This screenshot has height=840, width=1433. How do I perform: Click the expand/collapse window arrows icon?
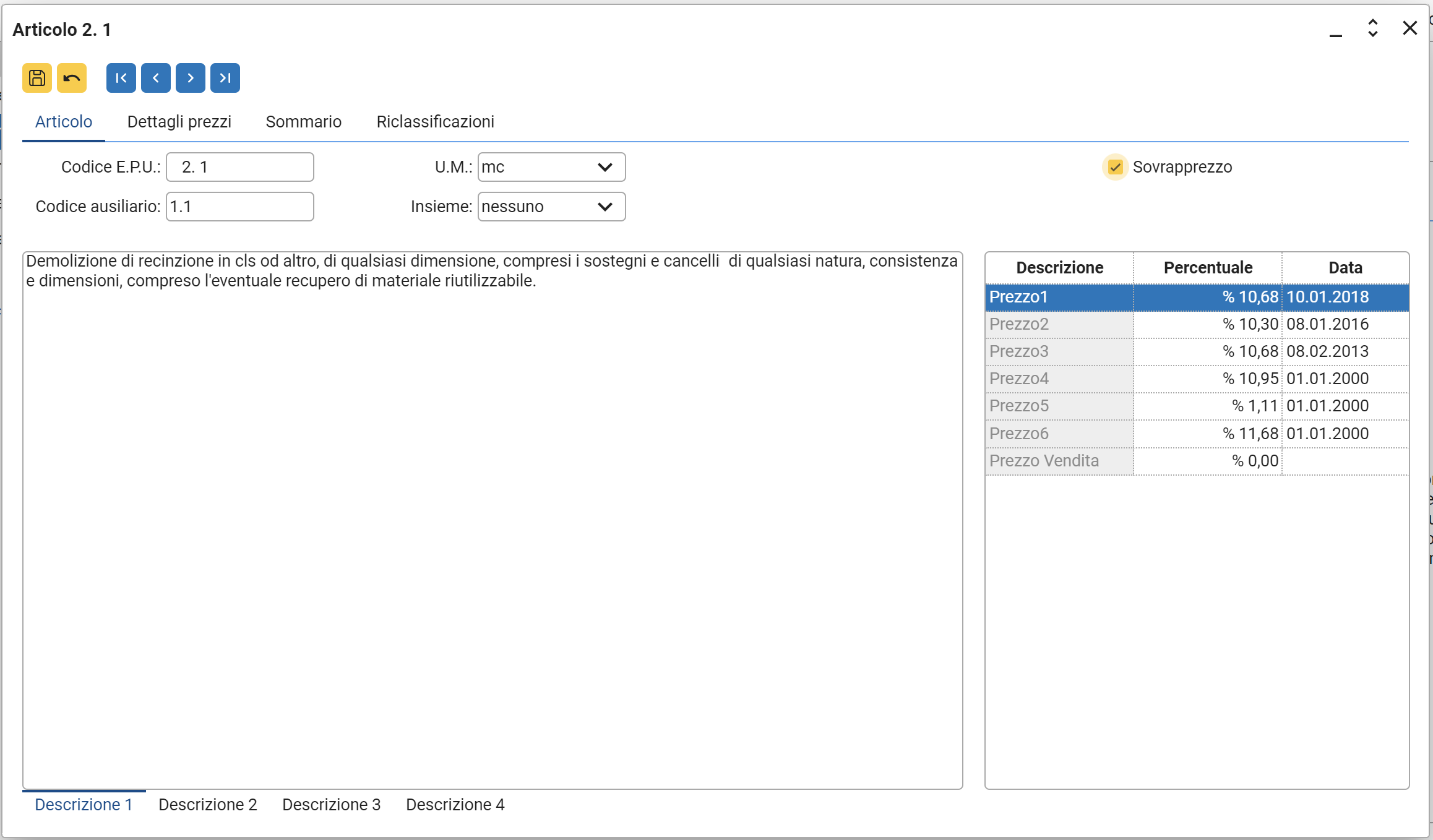pos(1372,28)
